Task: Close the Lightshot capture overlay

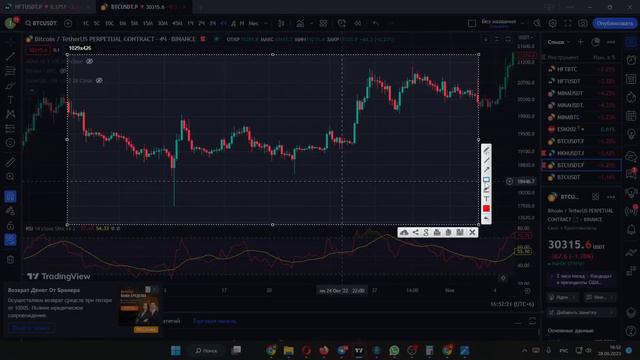Action: pyautogui.click(x=472, y=232)
